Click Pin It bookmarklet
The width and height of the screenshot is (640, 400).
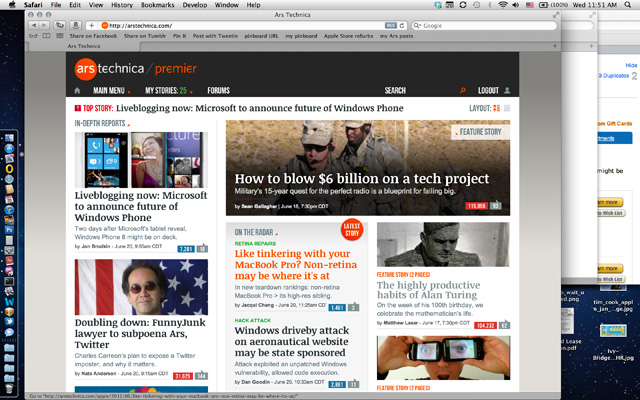(x=179, y=36)
